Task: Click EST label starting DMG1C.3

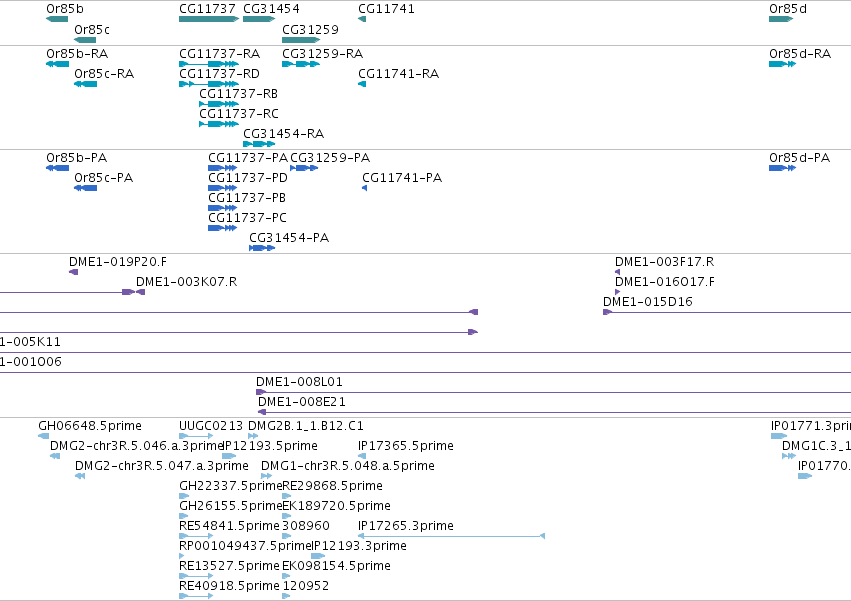Action: coord(816,446)
